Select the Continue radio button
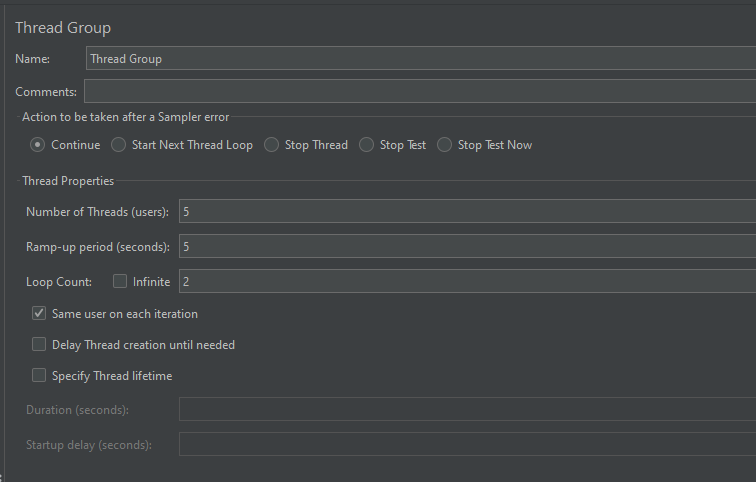756x482 pixels. 38,145
